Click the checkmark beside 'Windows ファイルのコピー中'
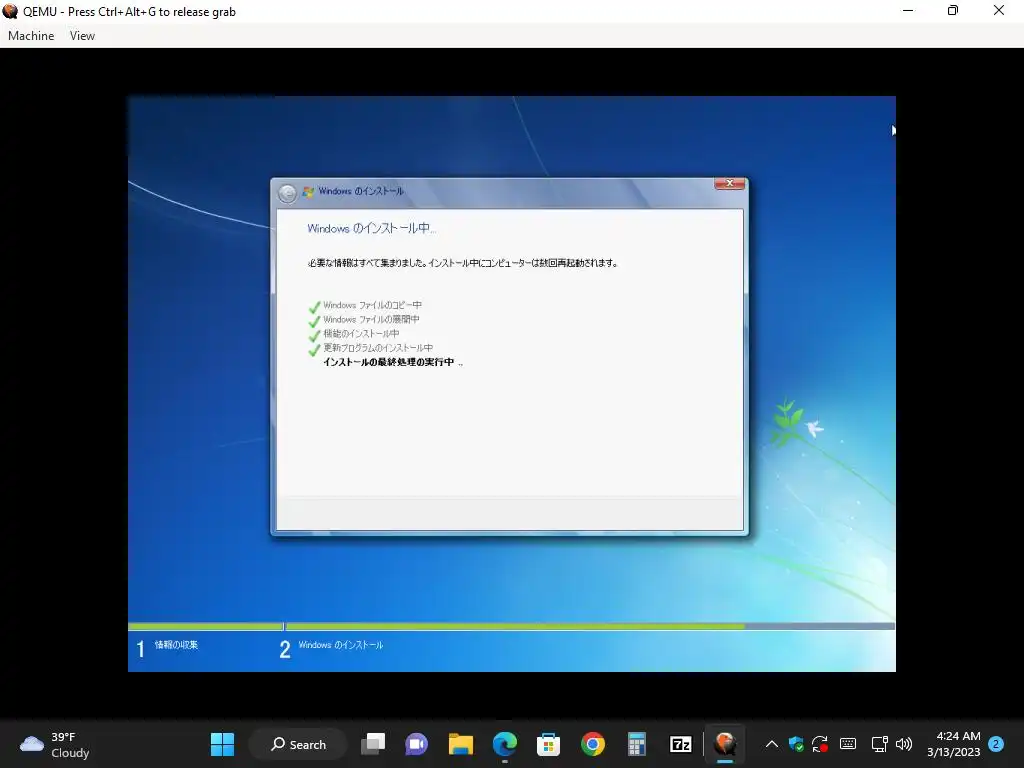The width and height of the screenshot is (1024, 768). tap(314, 306)
